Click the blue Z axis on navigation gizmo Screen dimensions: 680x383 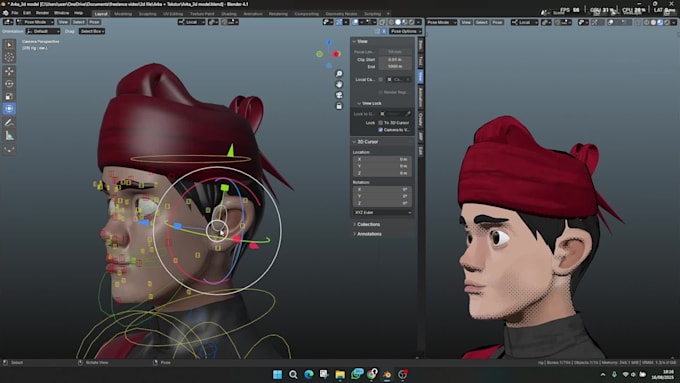tap(329, 43)
